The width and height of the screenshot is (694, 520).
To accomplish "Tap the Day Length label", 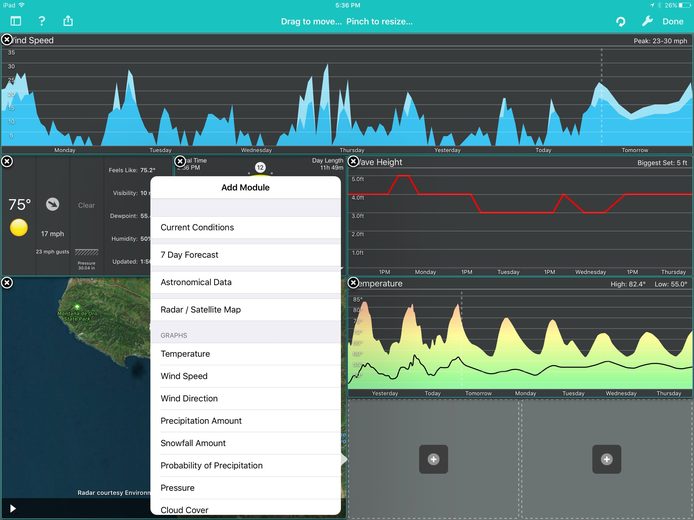I will pyautogui.click(x=328, y=161).
